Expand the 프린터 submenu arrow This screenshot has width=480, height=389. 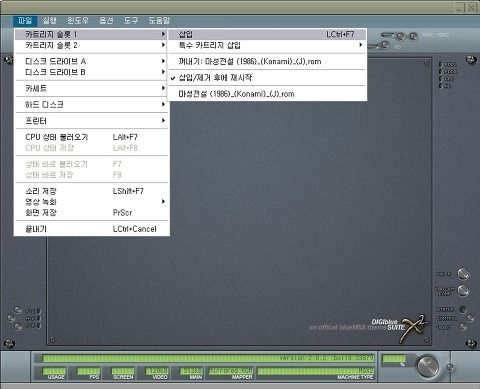click(x=163, y=120)
